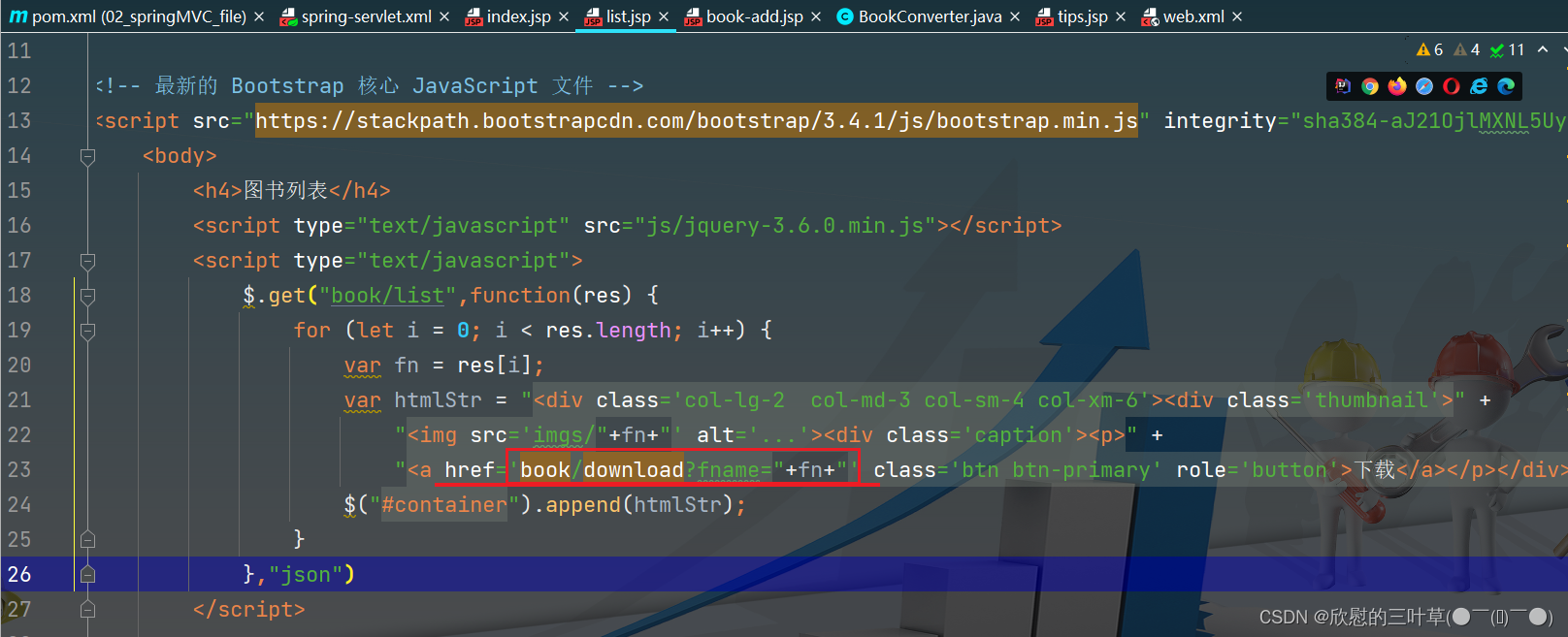The image size is (1568, 637).
Task: Click the yellow warnings indicator showing 6
Action: click(1430, 49)
